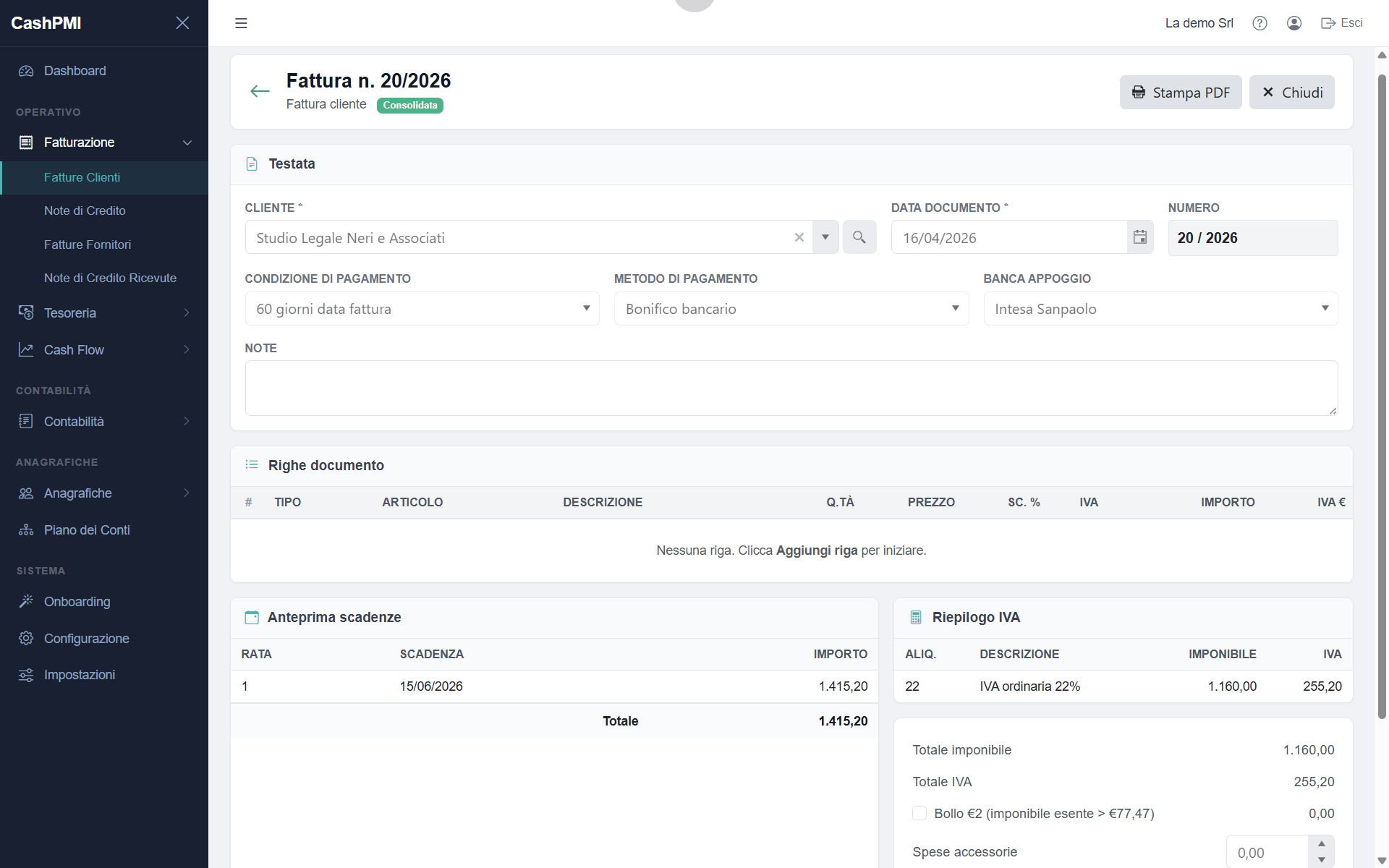The image size is (1389, 868).
Task: Open Note di Credito in sidebar
Action: [x=85, y=210]
